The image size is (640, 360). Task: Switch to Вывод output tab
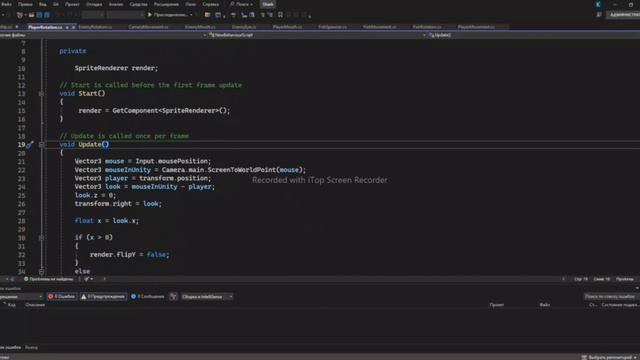click(31, 348)
